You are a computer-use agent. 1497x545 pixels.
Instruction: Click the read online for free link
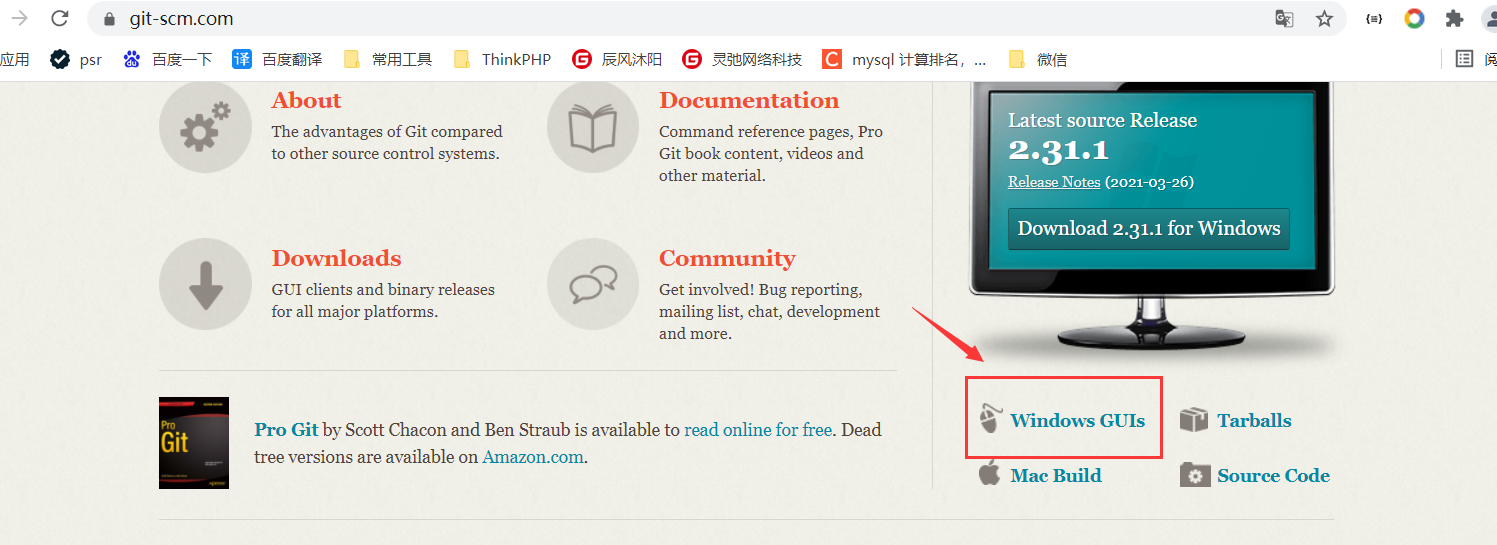pos(758,430)
